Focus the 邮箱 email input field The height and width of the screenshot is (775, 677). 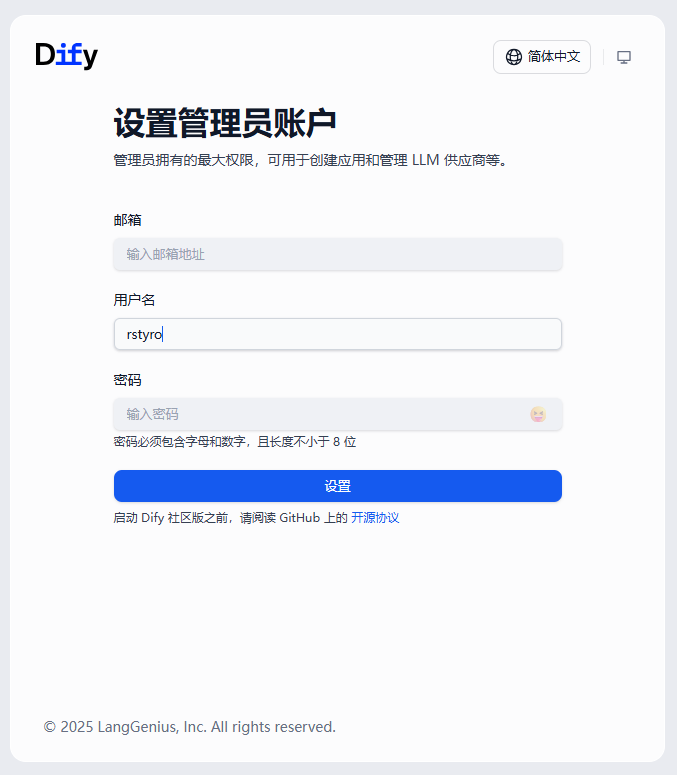[x=337, y=254]
